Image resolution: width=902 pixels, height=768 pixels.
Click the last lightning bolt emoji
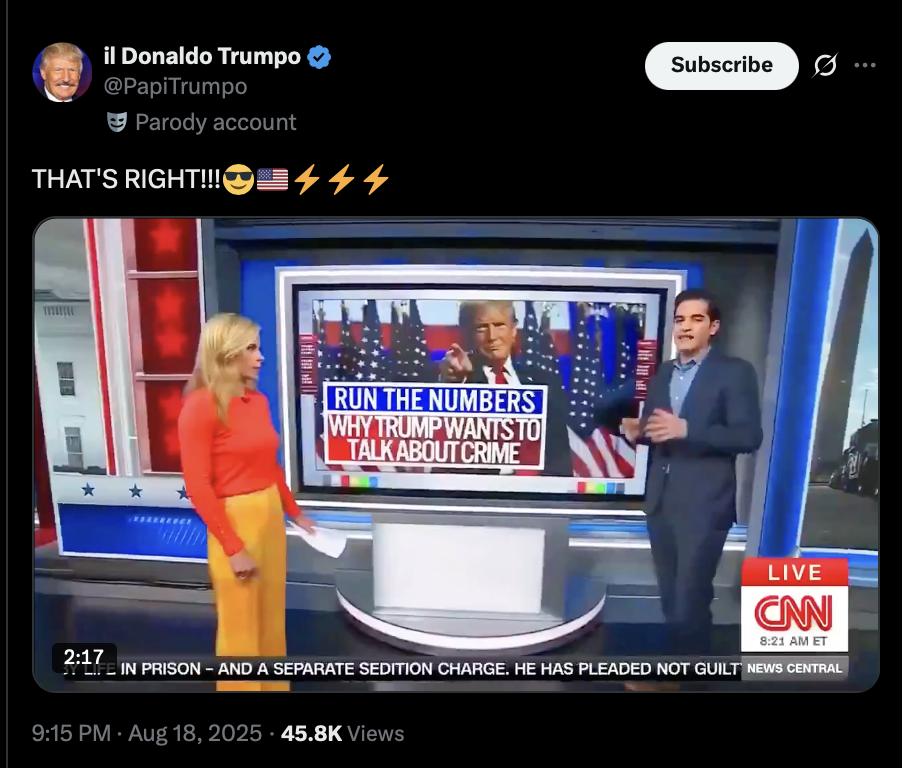(376, 179)
